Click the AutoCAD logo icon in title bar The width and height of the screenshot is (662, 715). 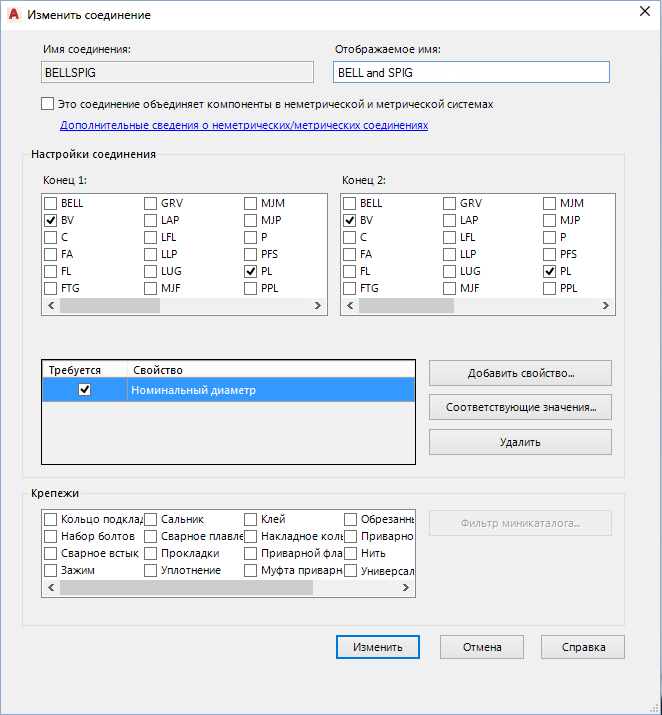[14, 14]
